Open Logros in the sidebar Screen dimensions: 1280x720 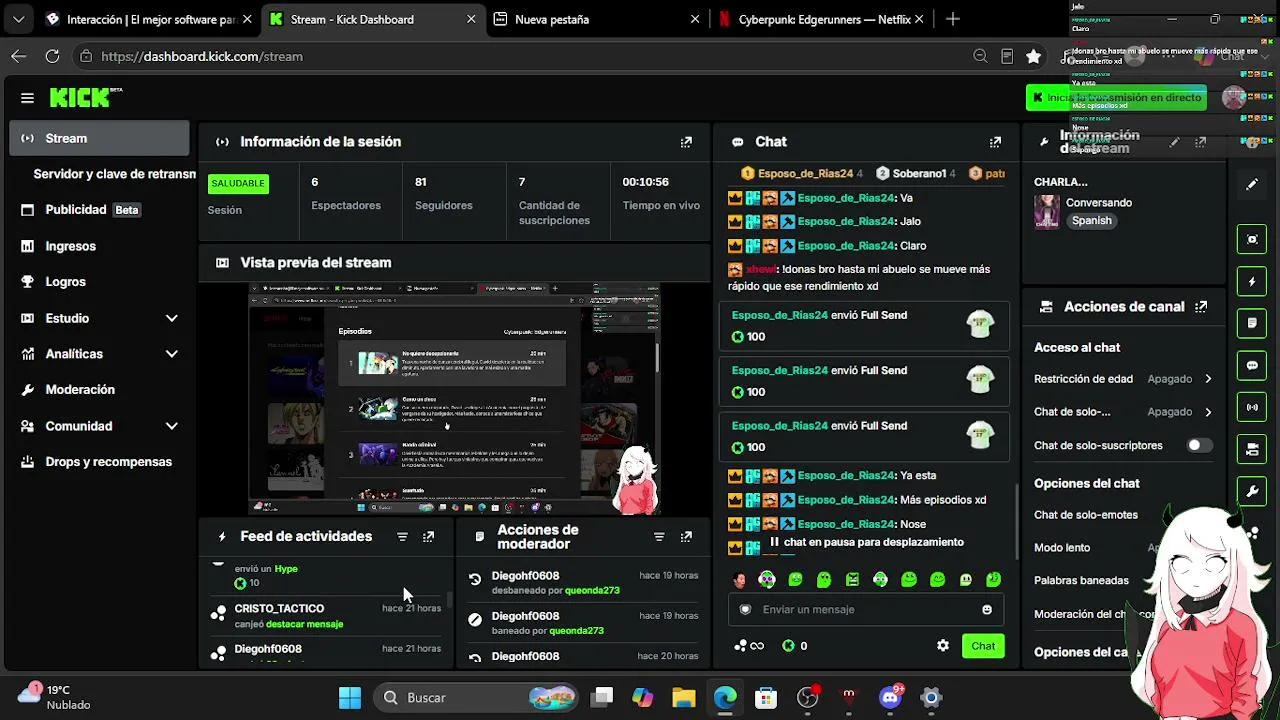pyautogui.click(x=99, y=282)
